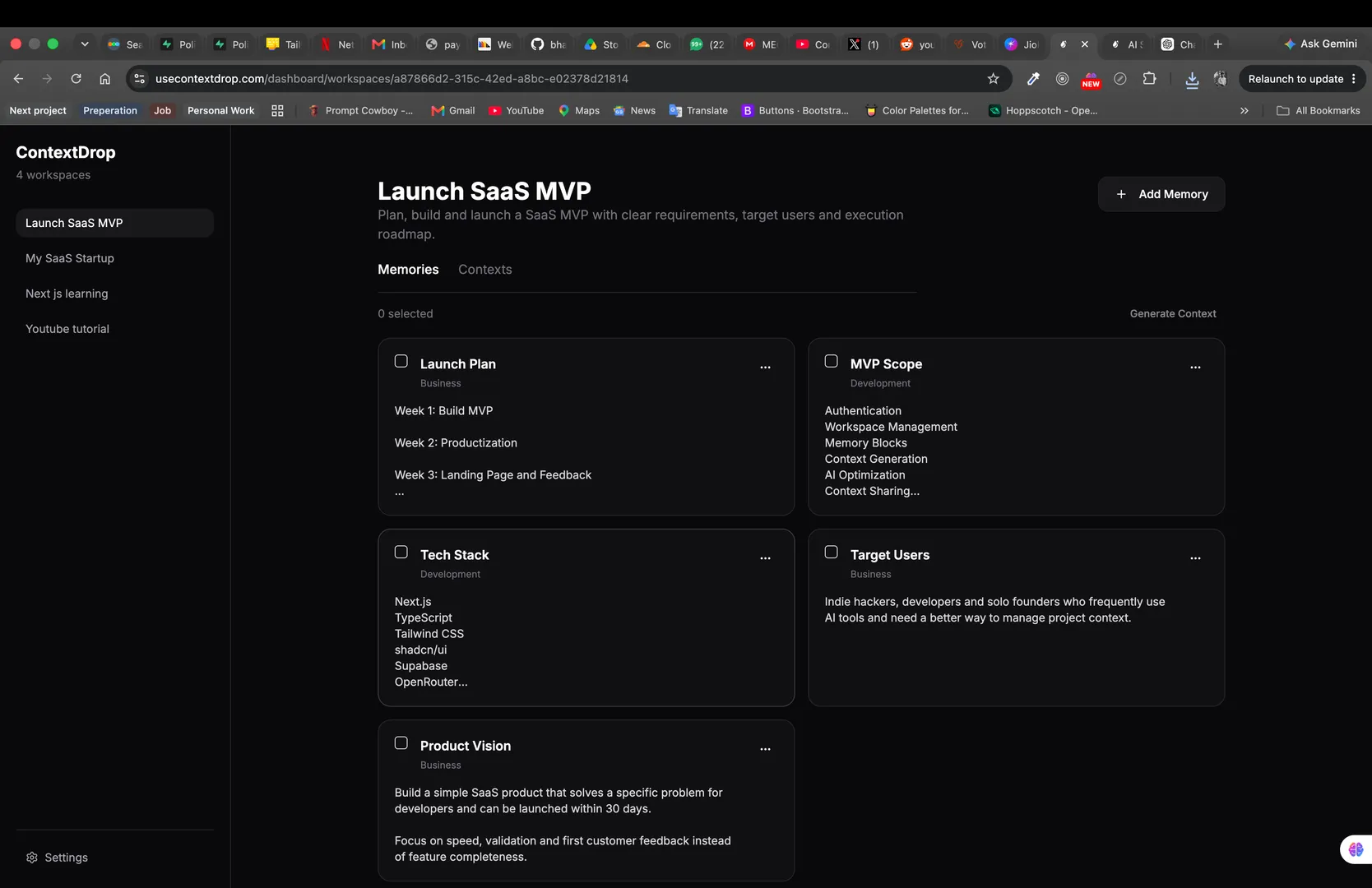
Task: Select the Tech Stack memory checkbox
Action: point(401,552)
